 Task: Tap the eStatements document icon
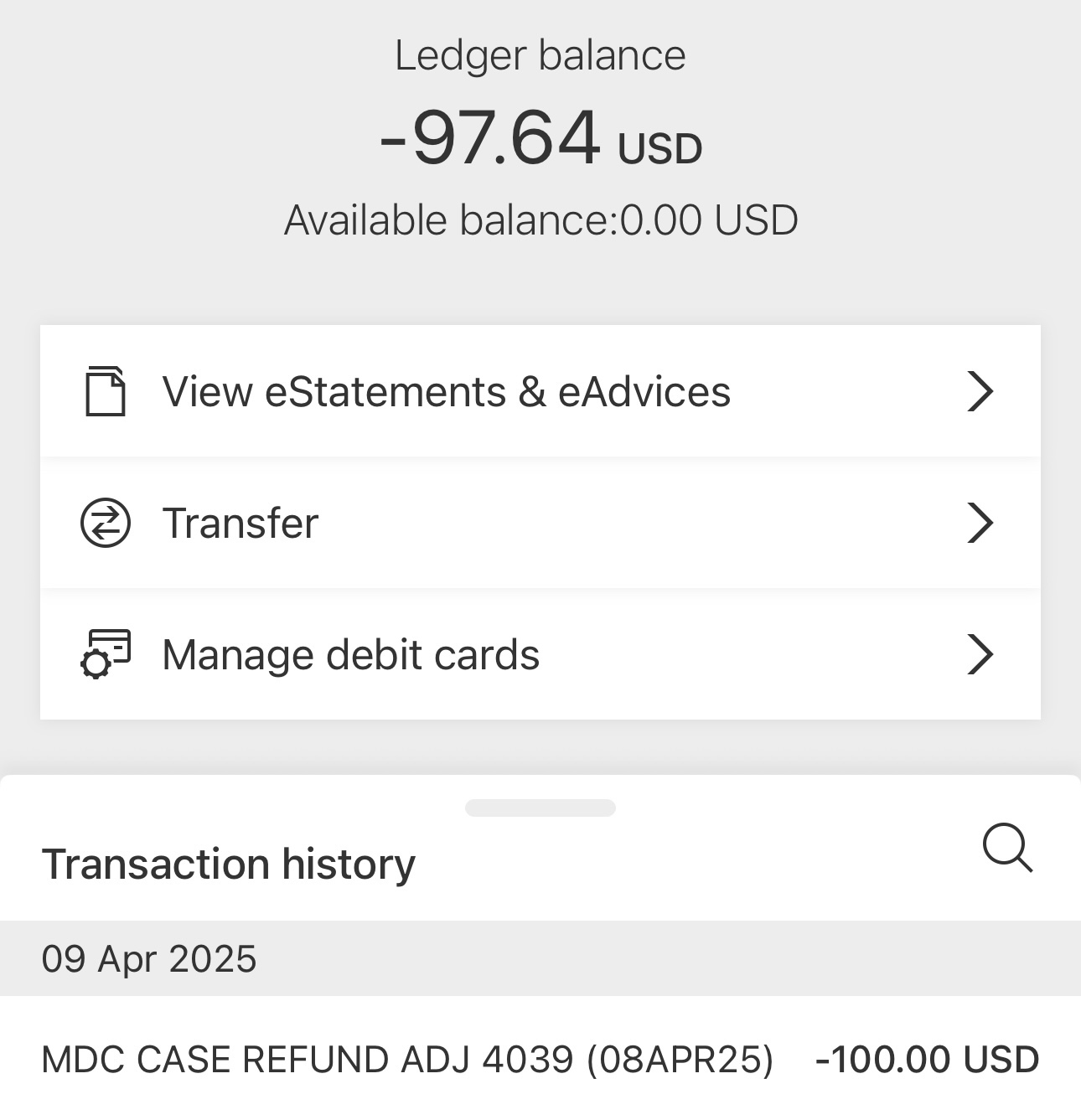[x=106, y=391]
